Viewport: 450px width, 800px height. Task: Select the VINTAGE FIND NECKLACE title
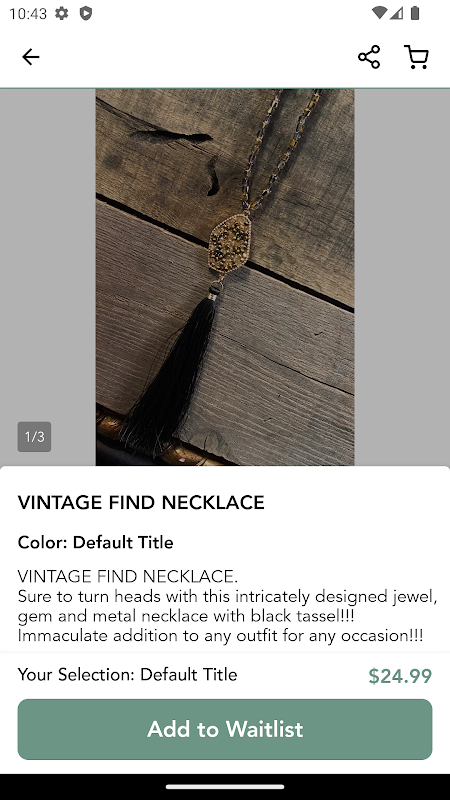pos(141,503)
